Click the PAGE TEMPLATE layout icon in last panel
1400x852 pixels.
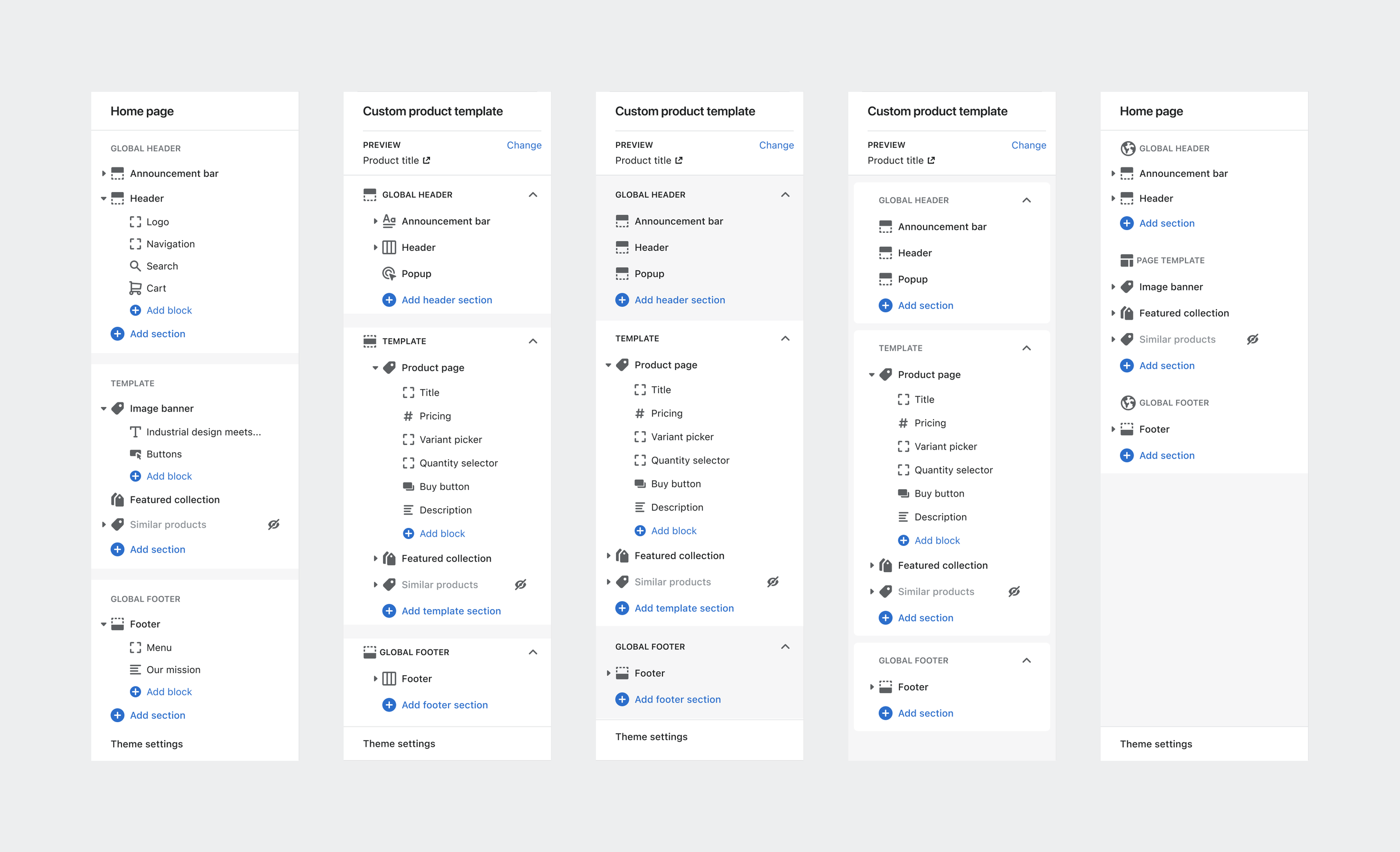tap(1126, 260)
